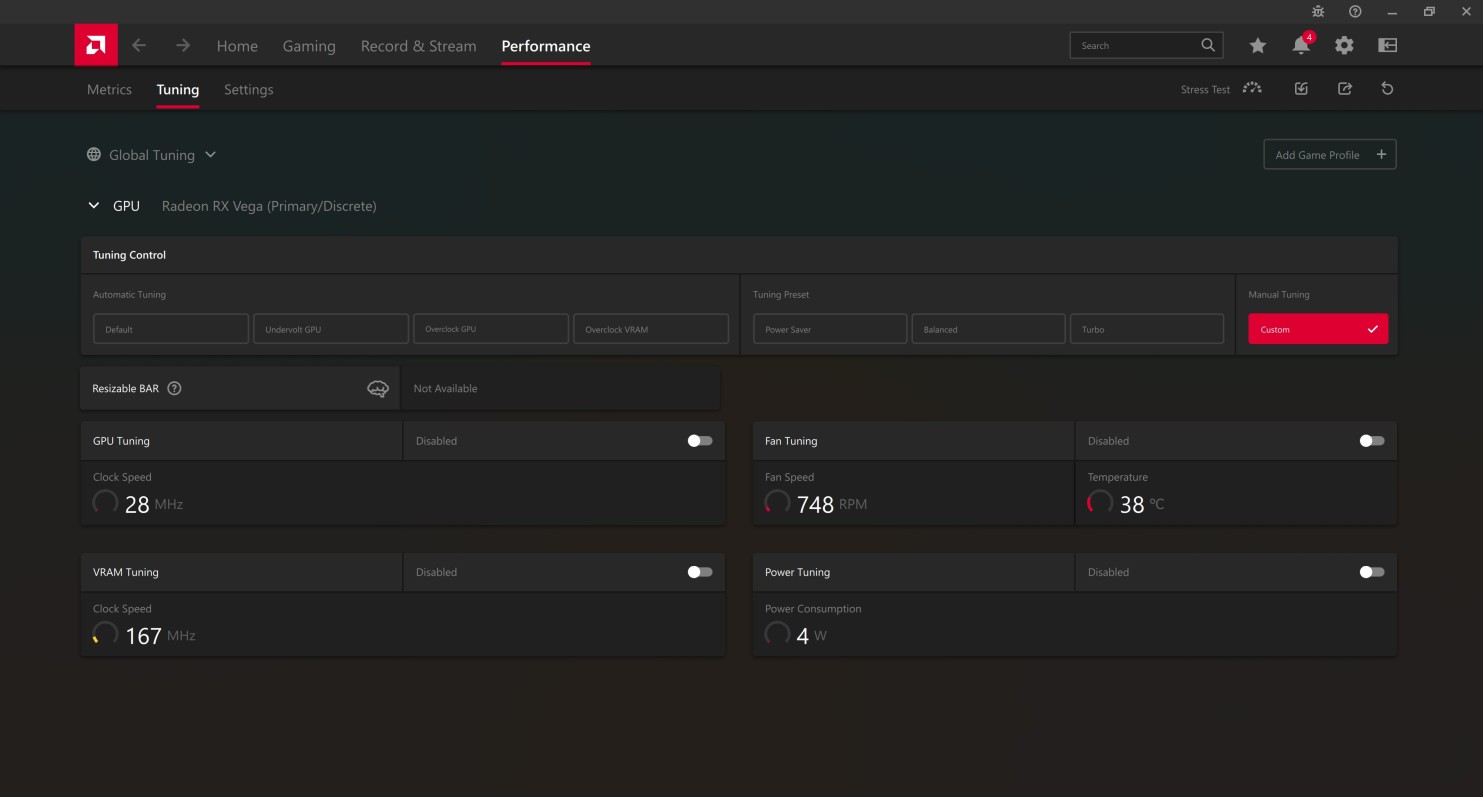The height and width of the screenshot is (797, 1483).
Task: Toggle Power Tuning on
Action: tap(1372, 572)
